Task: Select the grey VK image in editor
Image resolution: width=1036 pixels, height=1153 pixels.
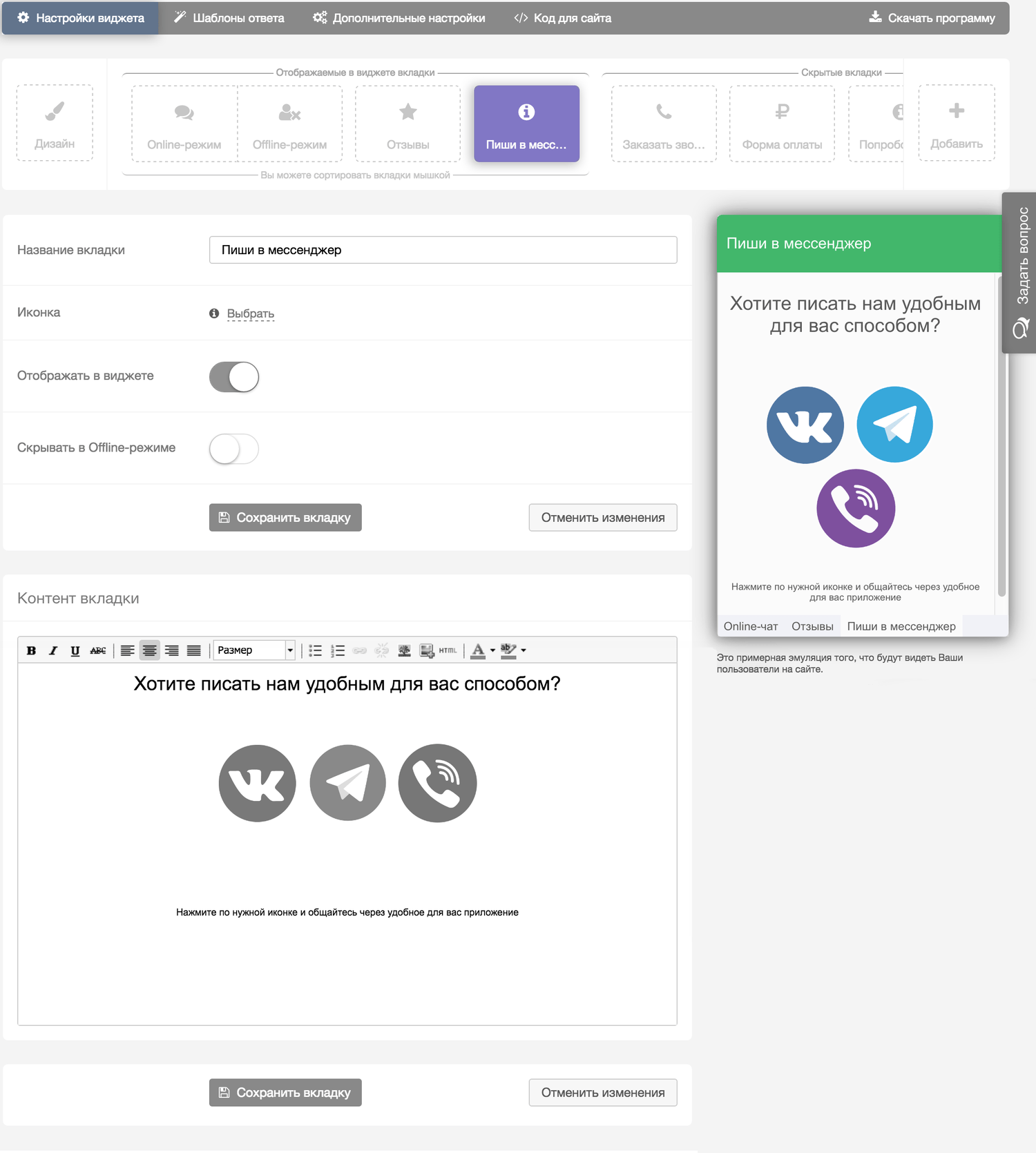Action: [258, 783]
